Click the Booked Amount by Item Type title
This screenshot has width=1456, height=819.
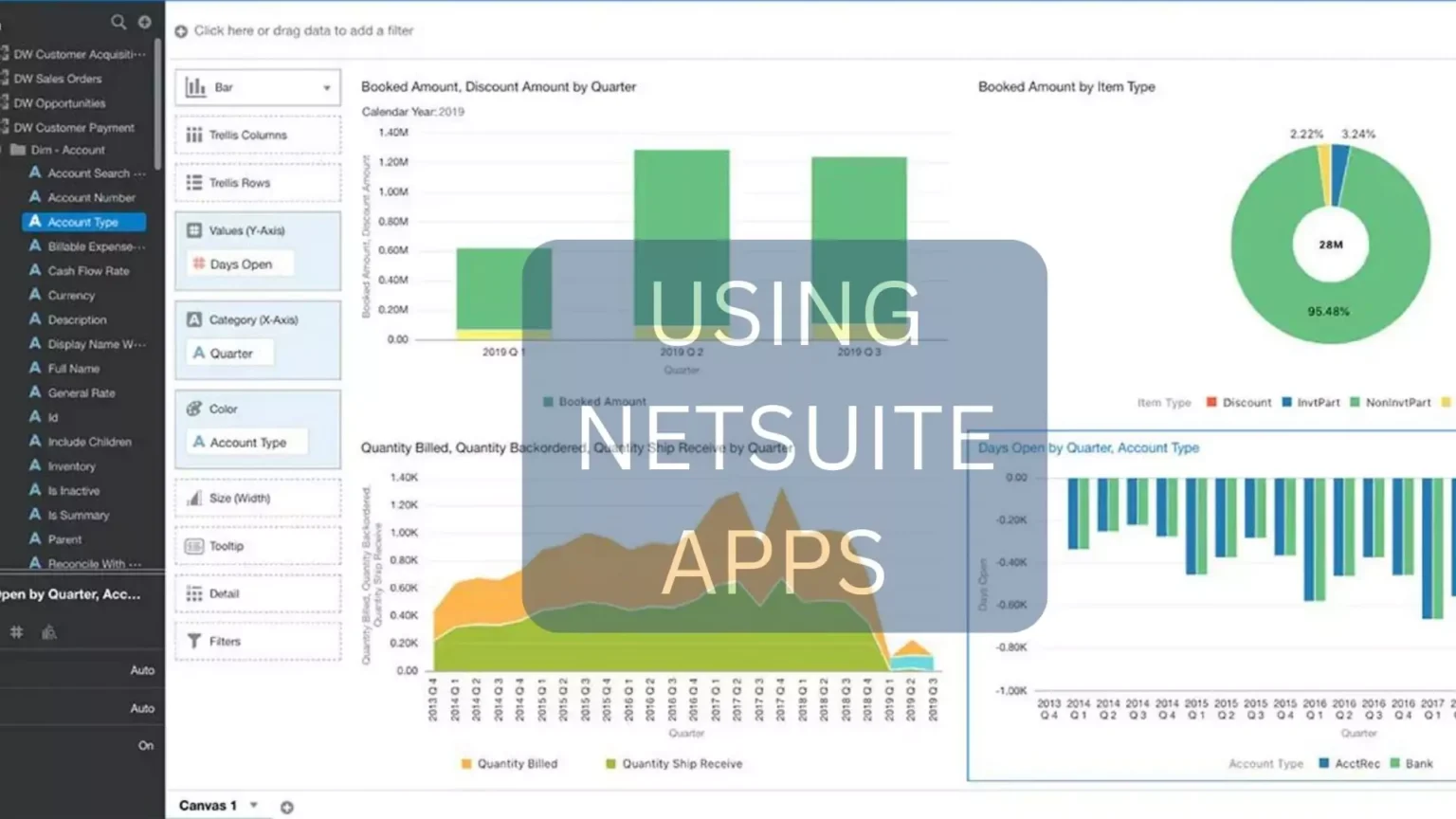pos(1066,86)
